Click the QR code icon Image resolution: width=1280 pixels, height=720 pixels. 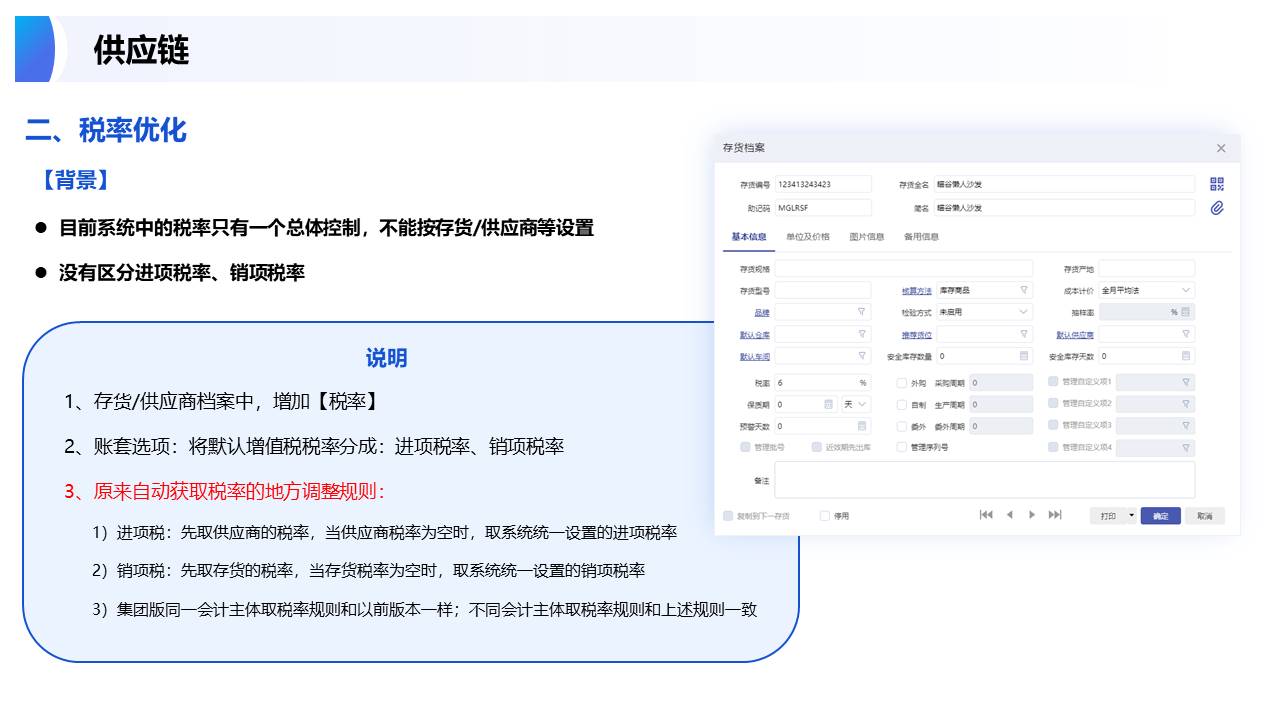(1217, 184)
